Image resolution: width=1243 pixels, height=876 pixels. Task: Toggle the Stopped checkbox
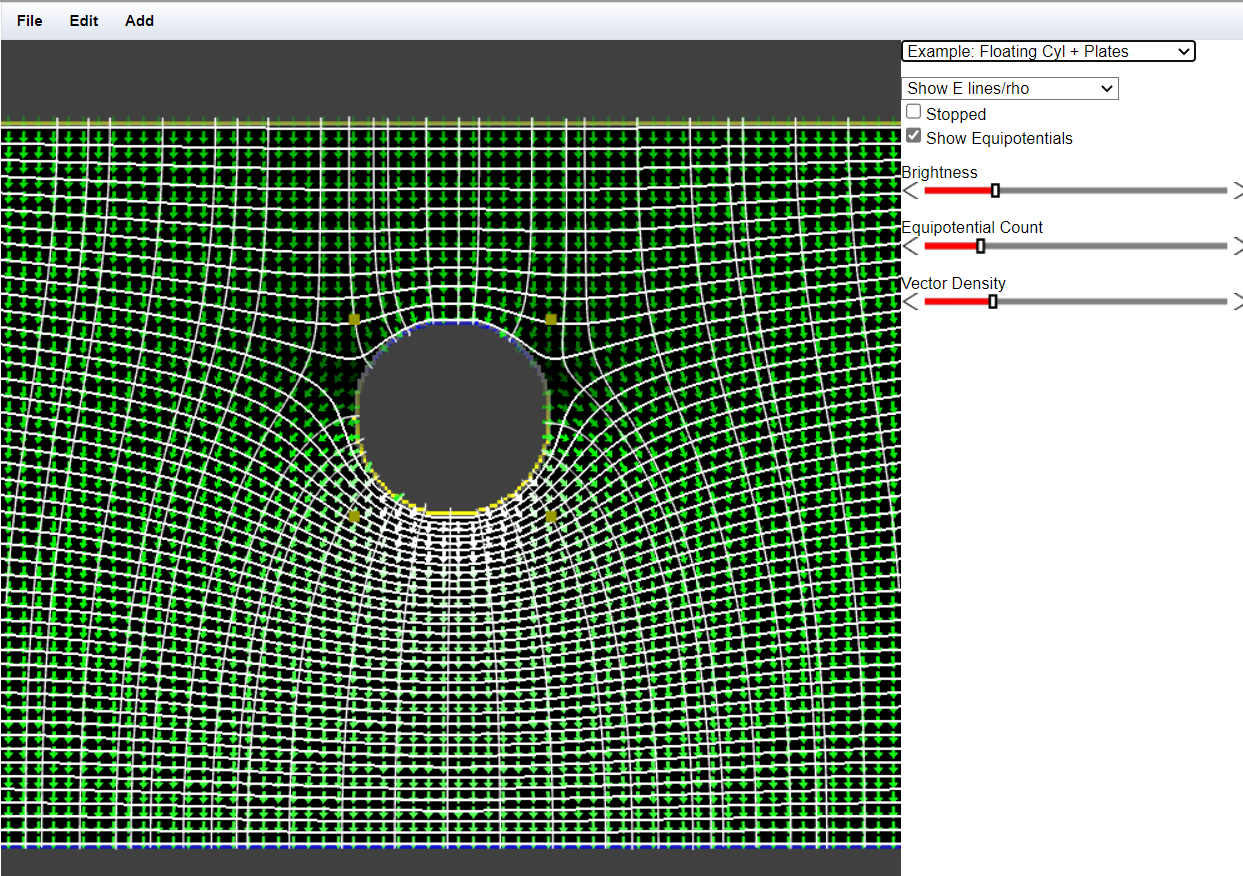[914, 112]
